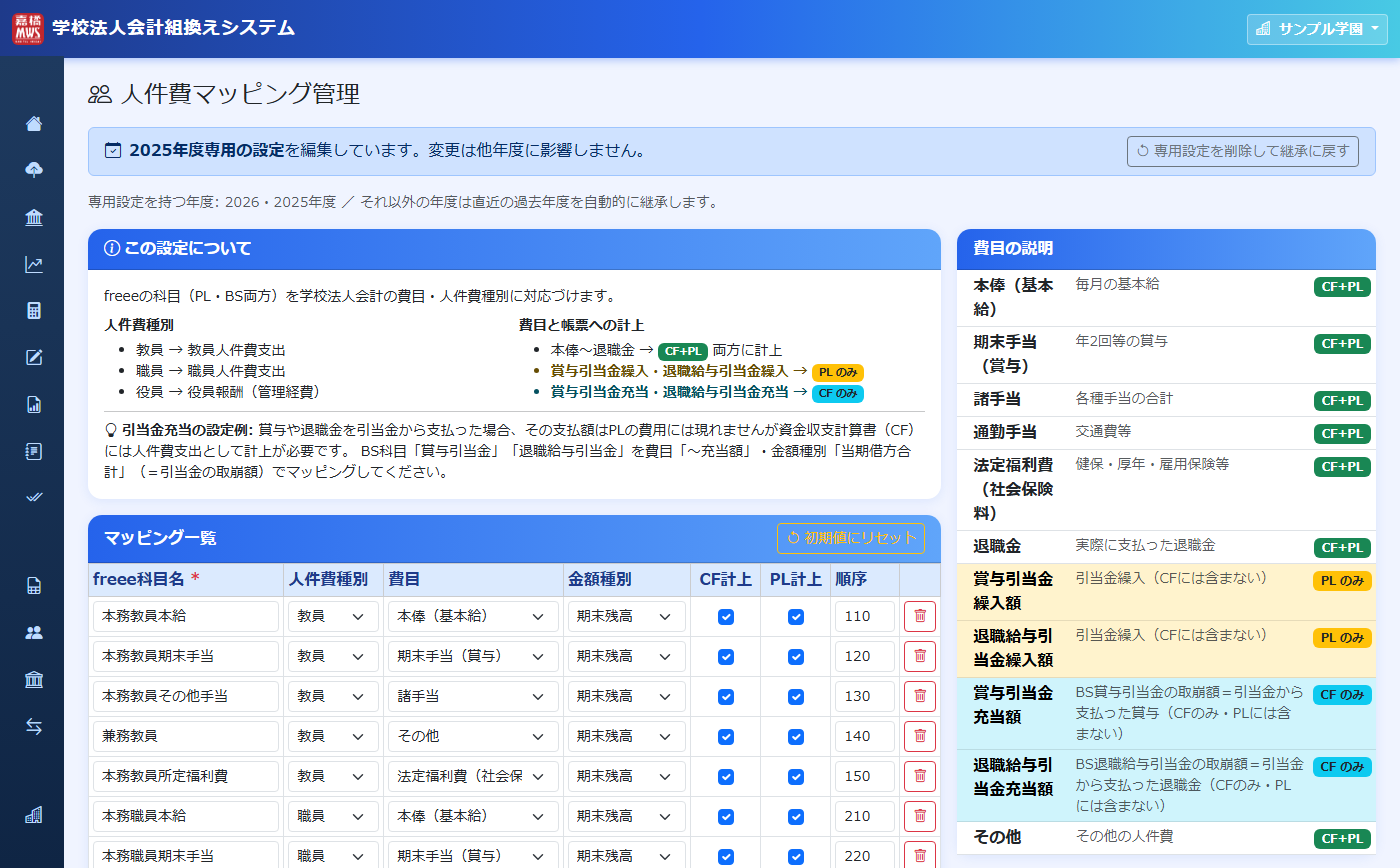Click the 順序 column header
Image resolution: width=1400 pixels, height=868 pixels.
(865, 579)
